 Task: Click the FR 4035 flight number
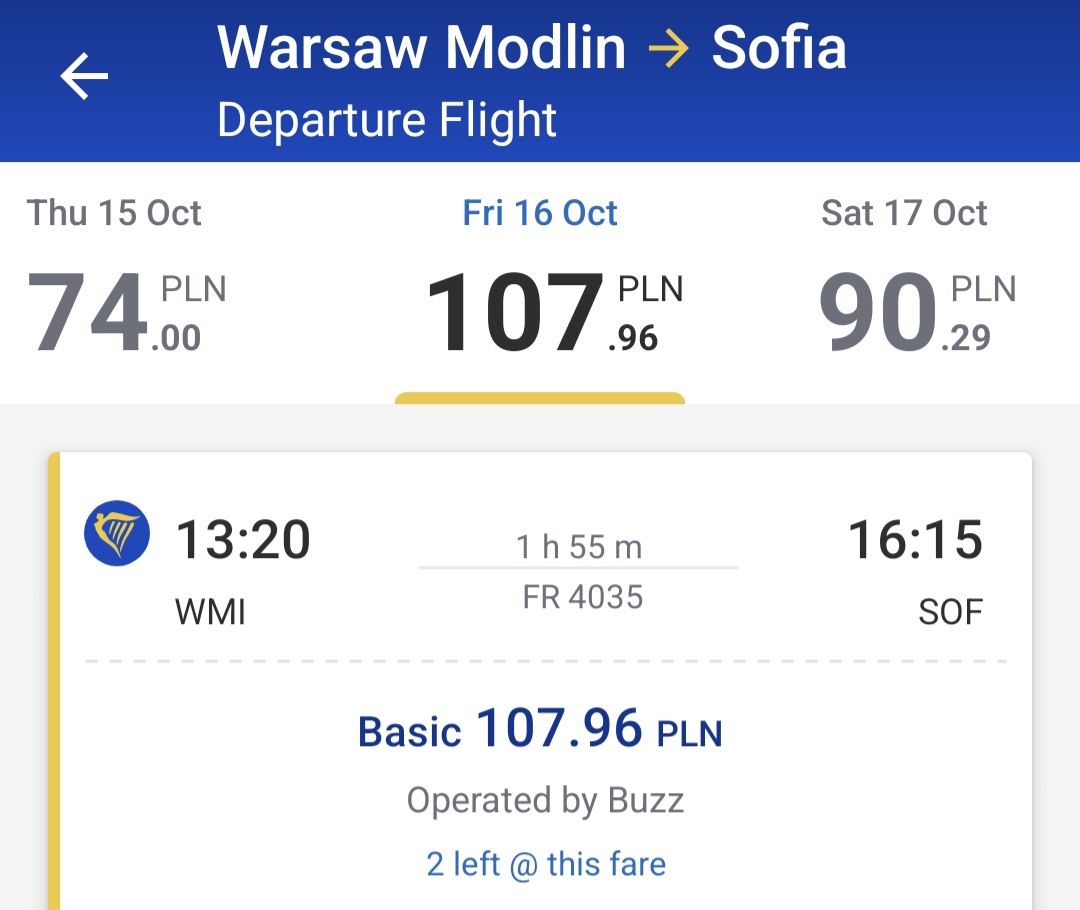583,597
